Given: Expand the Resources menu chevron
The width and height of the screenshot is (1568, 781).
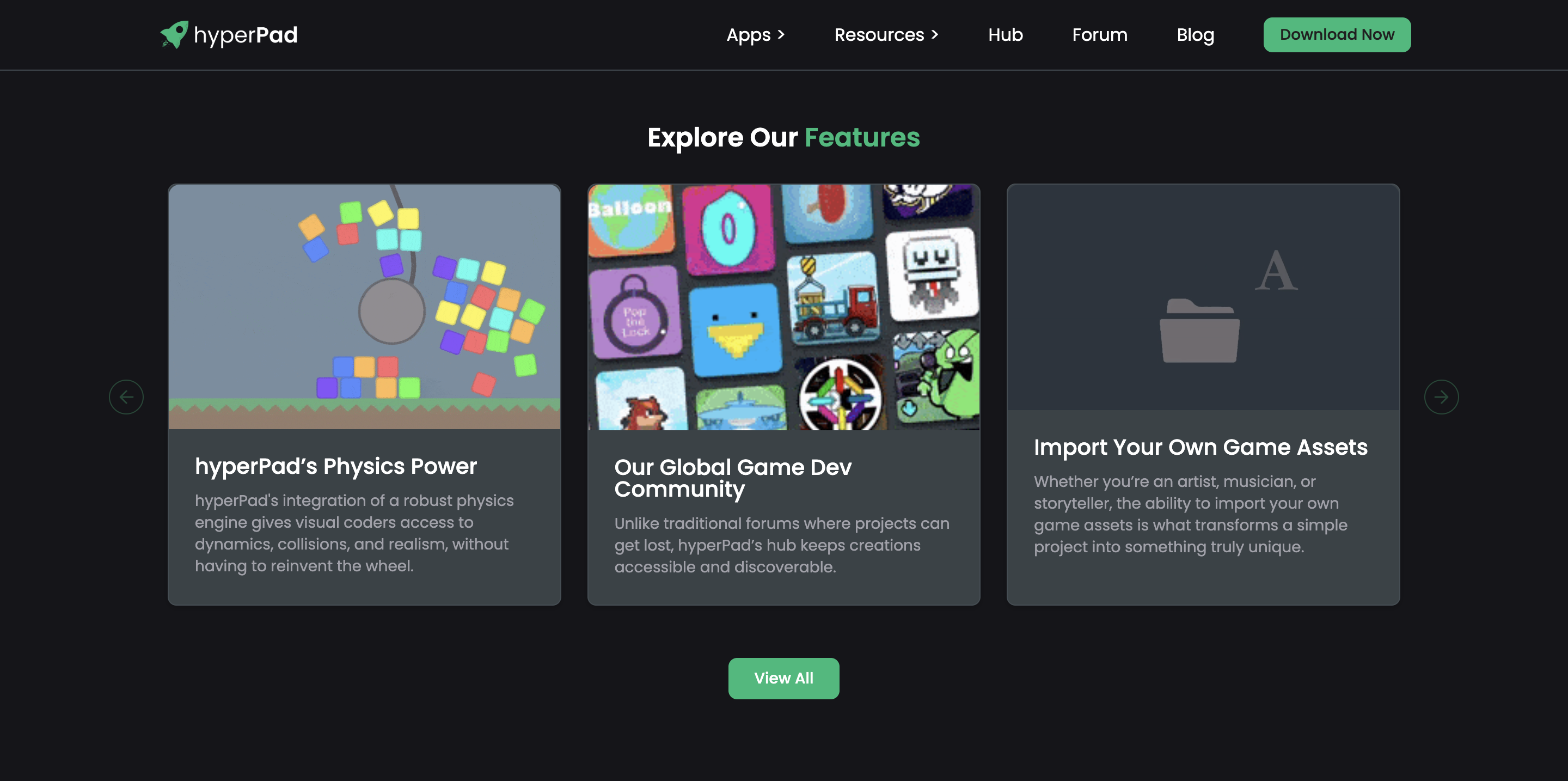Looking at the screenshot, I should point(934,35).
